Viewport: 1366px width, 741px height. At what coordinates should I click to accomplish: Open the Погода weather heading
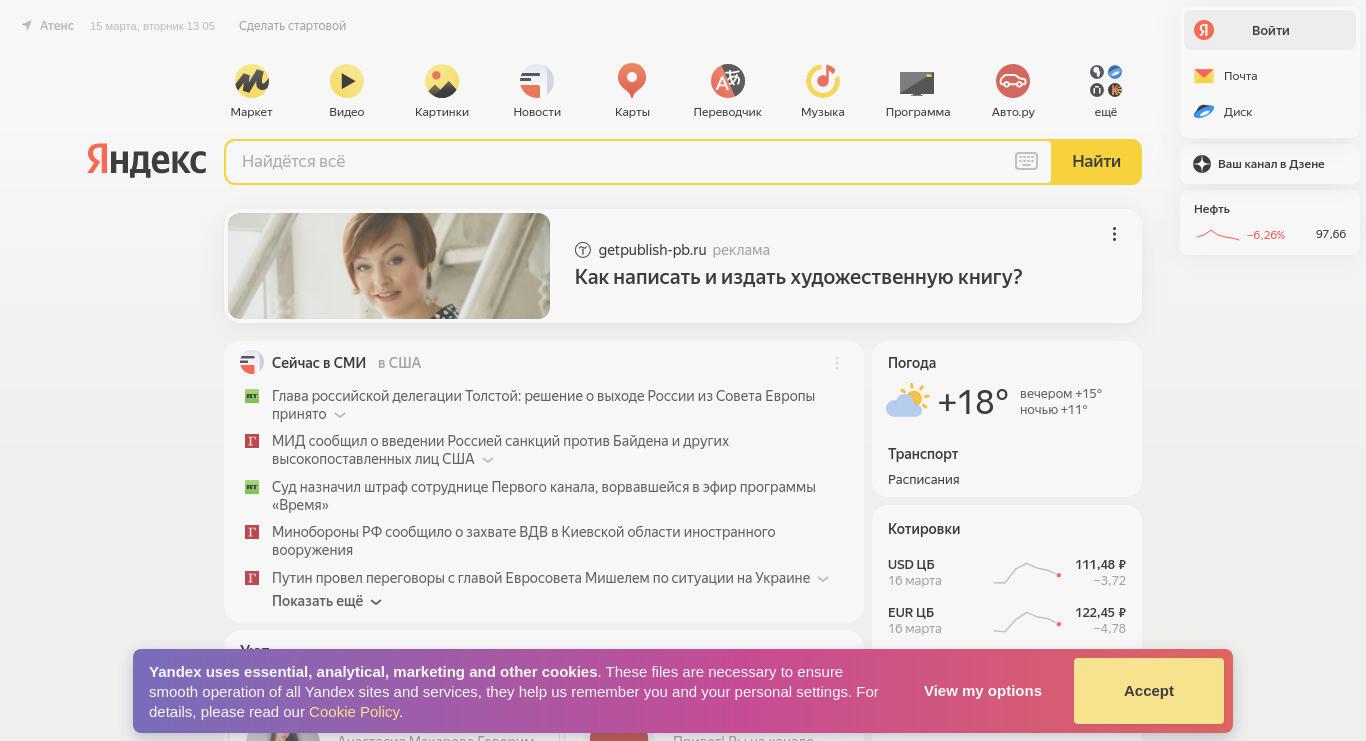[912, 363]
